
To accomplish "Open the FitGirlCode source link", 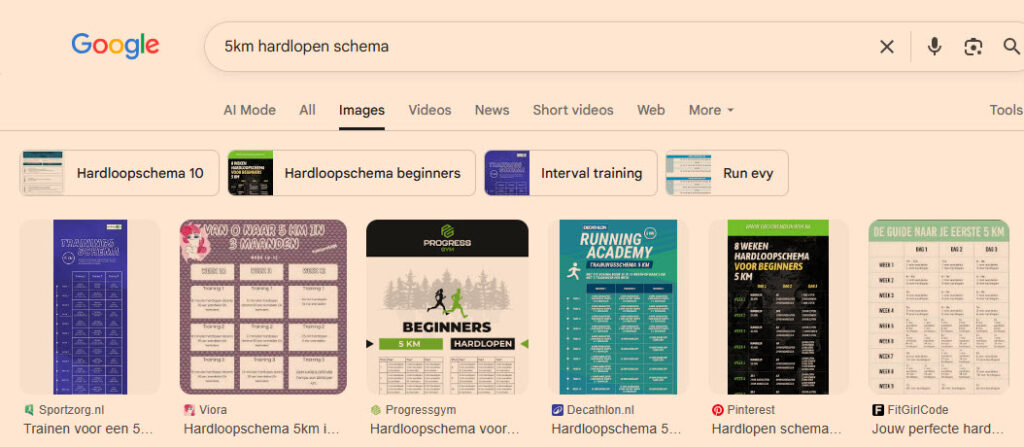I will point(918,410).
